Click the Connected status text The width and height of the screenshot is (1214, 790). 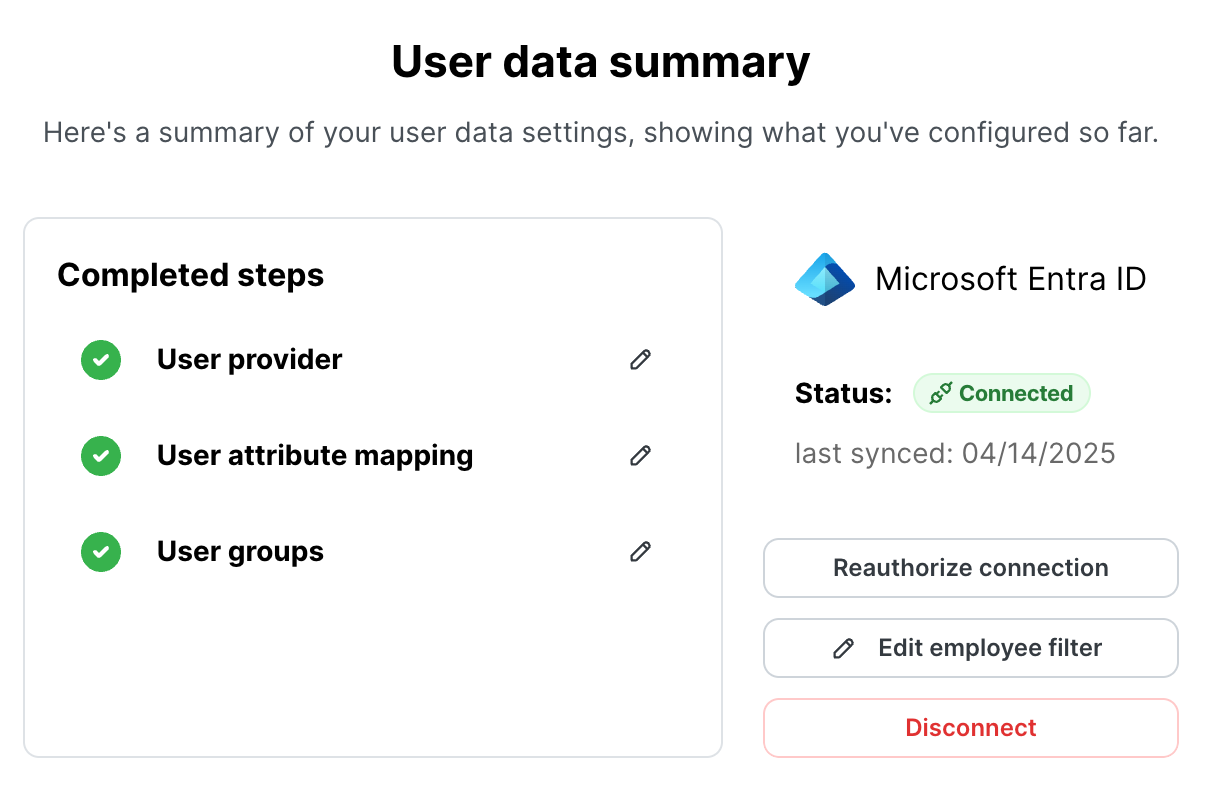tap(1015, 394)
